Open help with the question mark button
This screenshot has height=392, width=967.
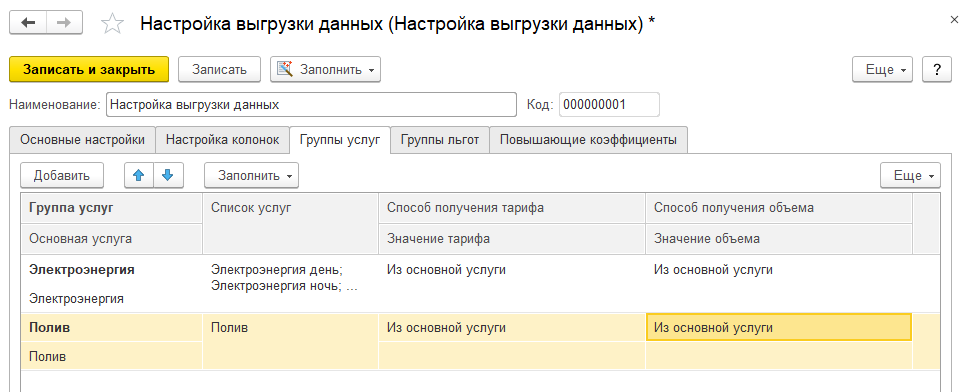[937, 69]
